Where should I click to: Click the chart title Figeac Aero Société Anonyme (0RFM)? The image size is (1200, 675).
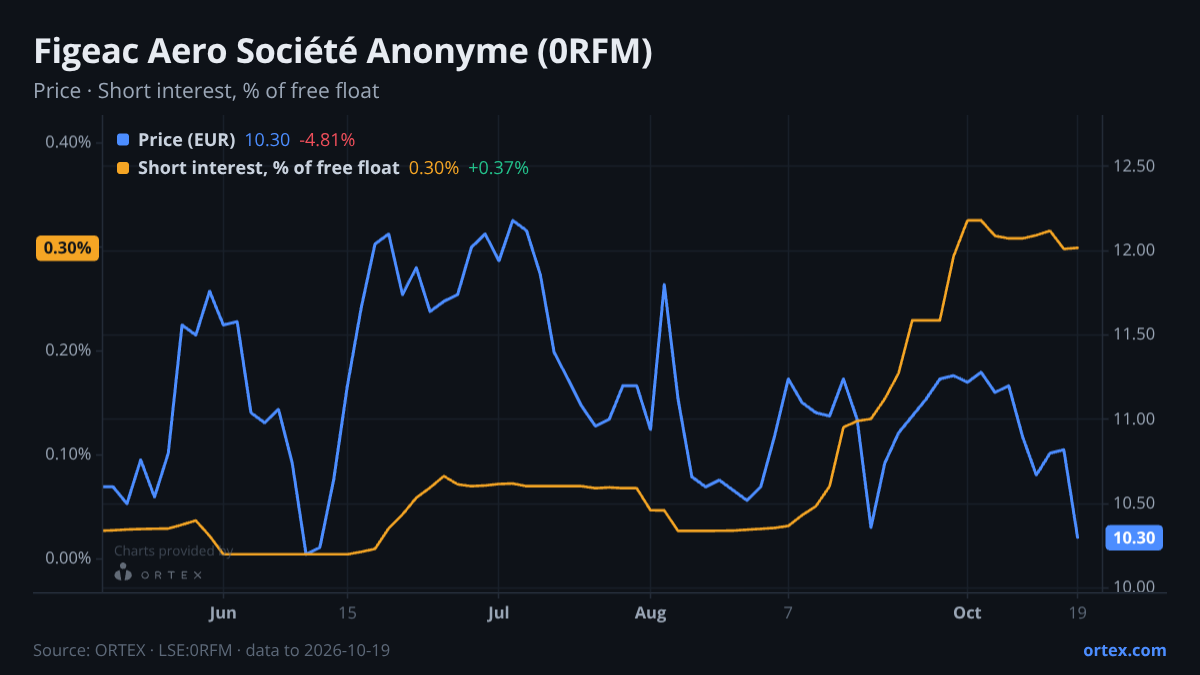[343, 52]
